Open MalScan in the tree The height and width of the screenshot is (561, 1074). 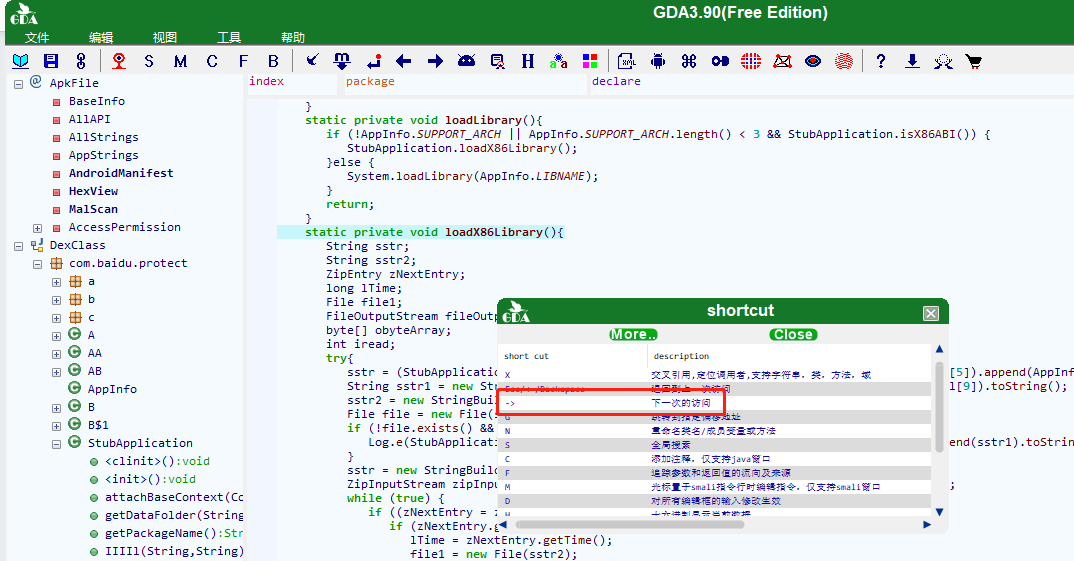pos(93,209)
